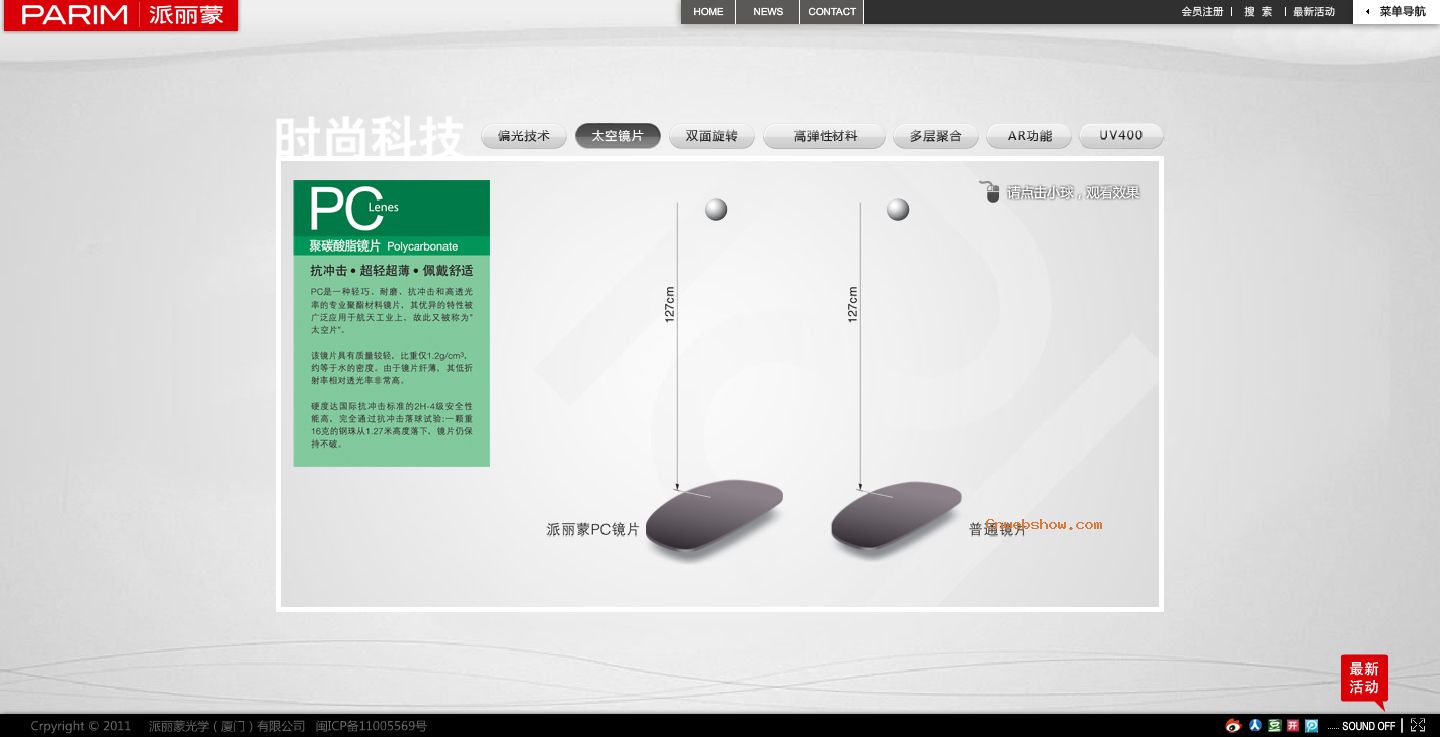Share to Sina Weibo icon
Viewport: 1440px width, 737px height.
1233,726
